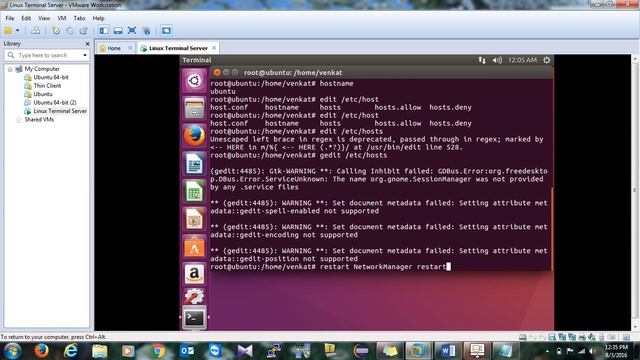Open the Tabs menu
This screenshot has width=640, height=360.
(x=79, y=18)
